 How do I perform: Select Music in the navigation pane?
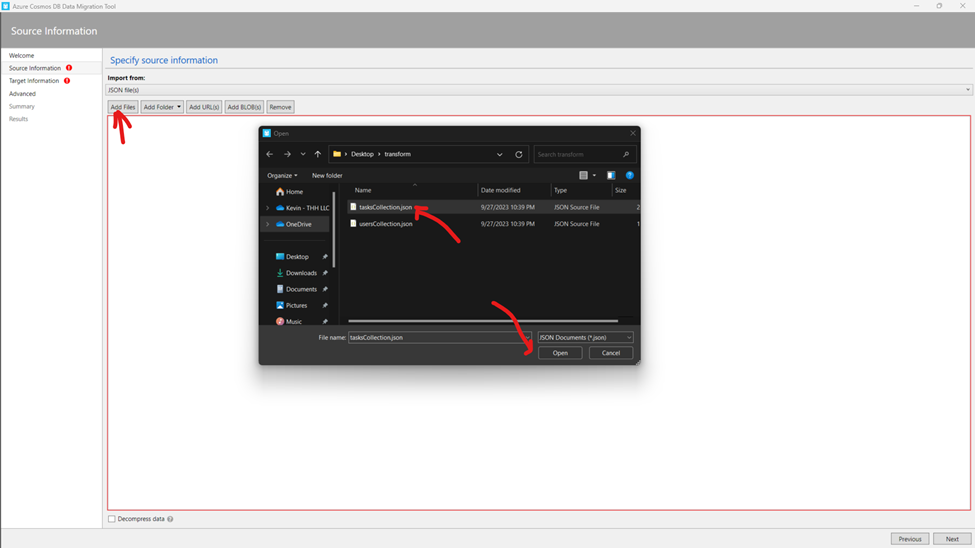293,322
